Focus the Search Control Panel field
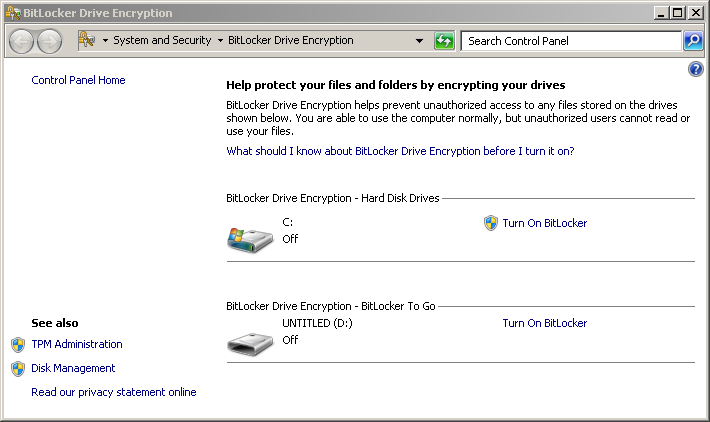The image size is (710, 422). (x=571, y=41)
